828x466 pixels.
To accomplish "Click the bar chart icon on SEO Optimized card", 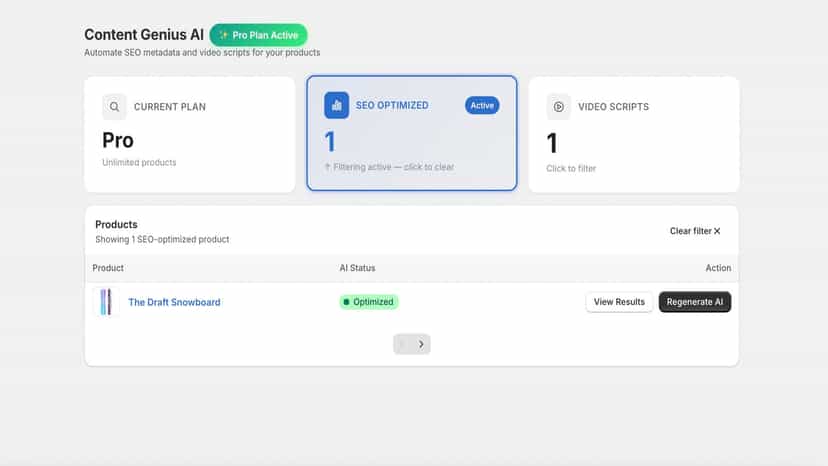I will tap(336, 105).
